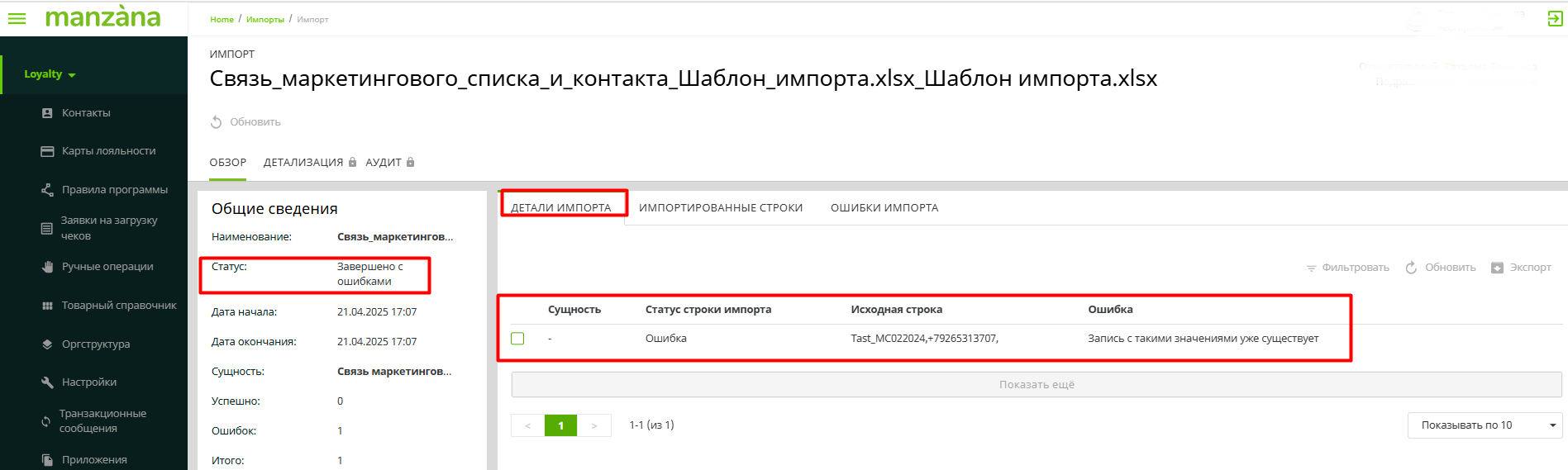
Task: Select the error row checkbox
Action: (517, 339)
